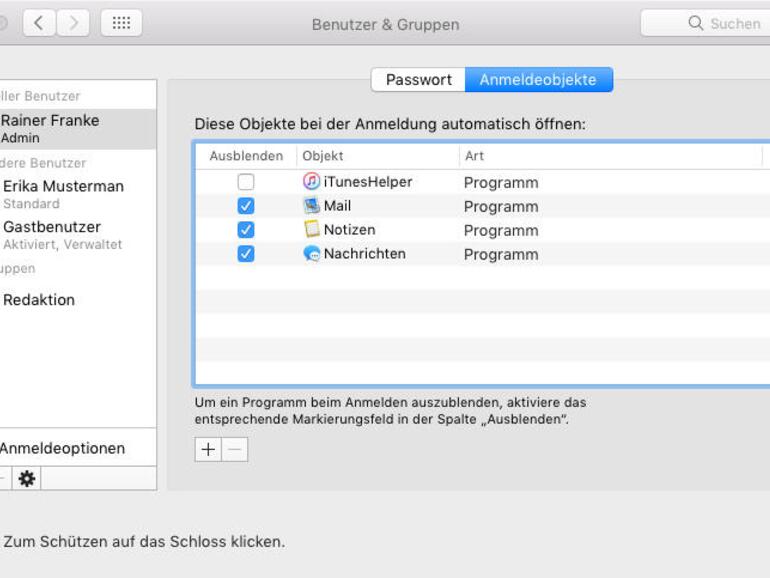The height and width of the screenshot is (578, 770).
Task: Select the Nachrichten row name
Action: click(365, 254)
